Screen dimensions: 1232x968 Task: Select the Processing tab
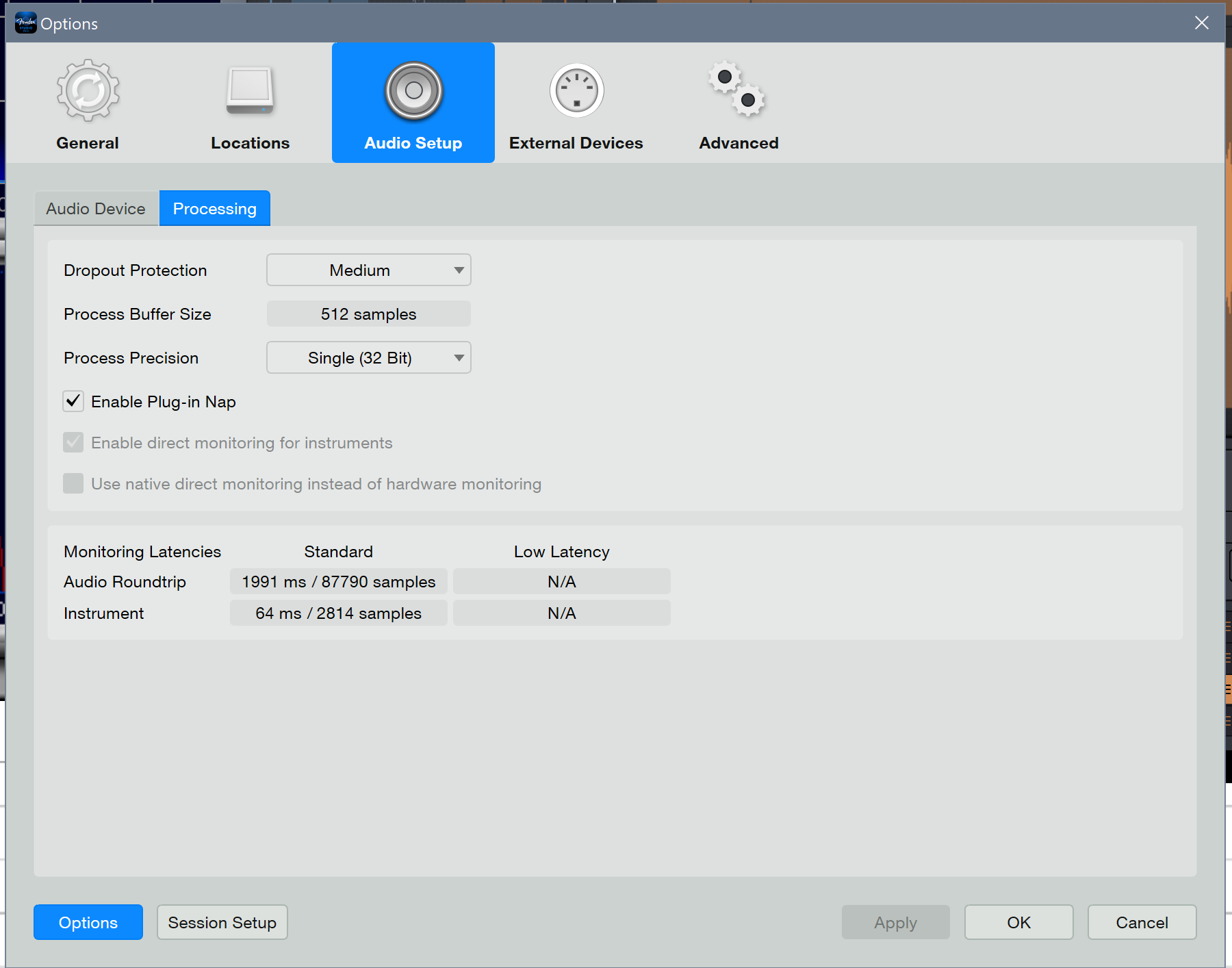point(215,208)
